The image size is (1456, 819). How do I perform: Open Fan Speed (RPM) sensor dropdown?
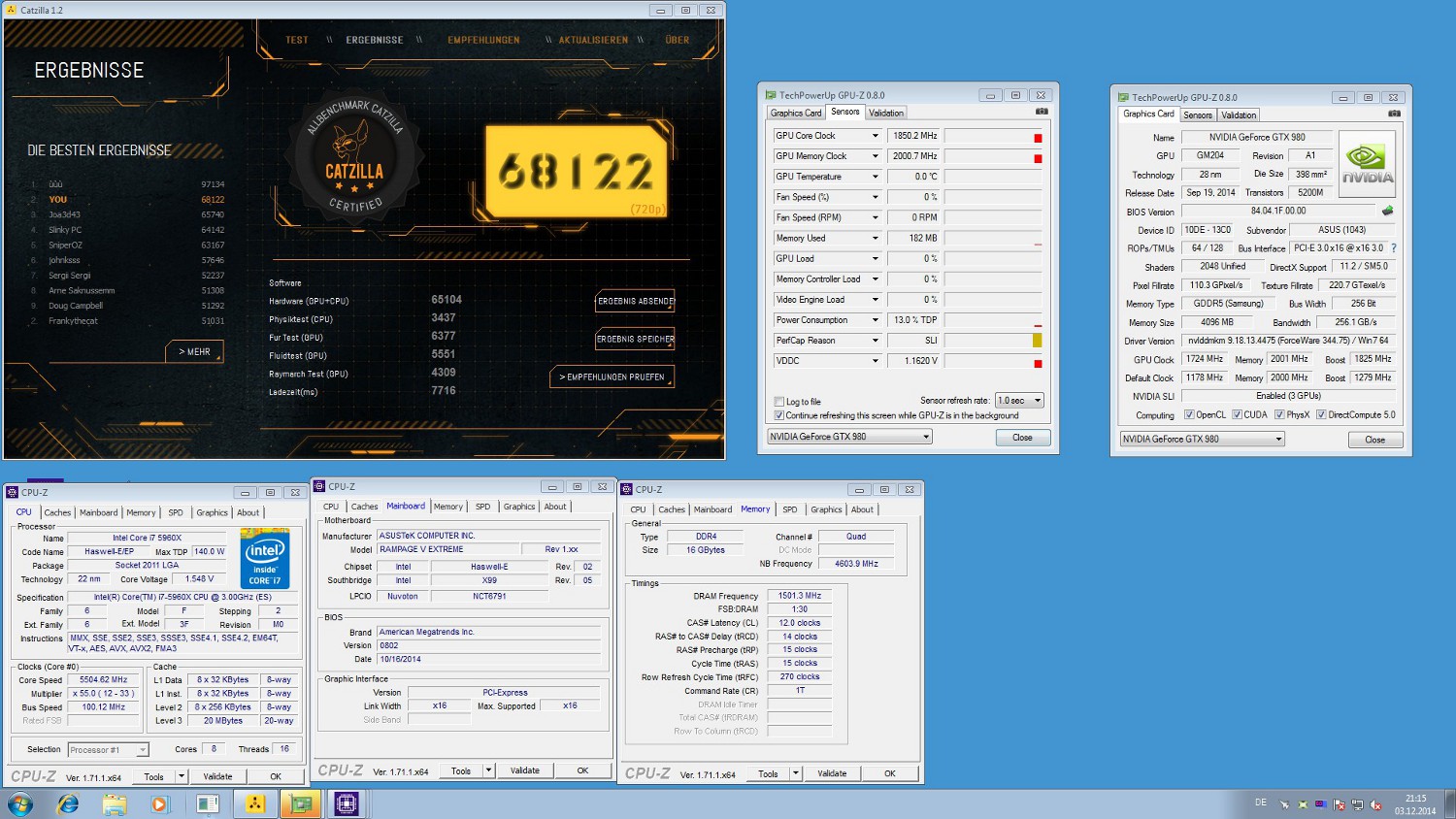[876, 217]
